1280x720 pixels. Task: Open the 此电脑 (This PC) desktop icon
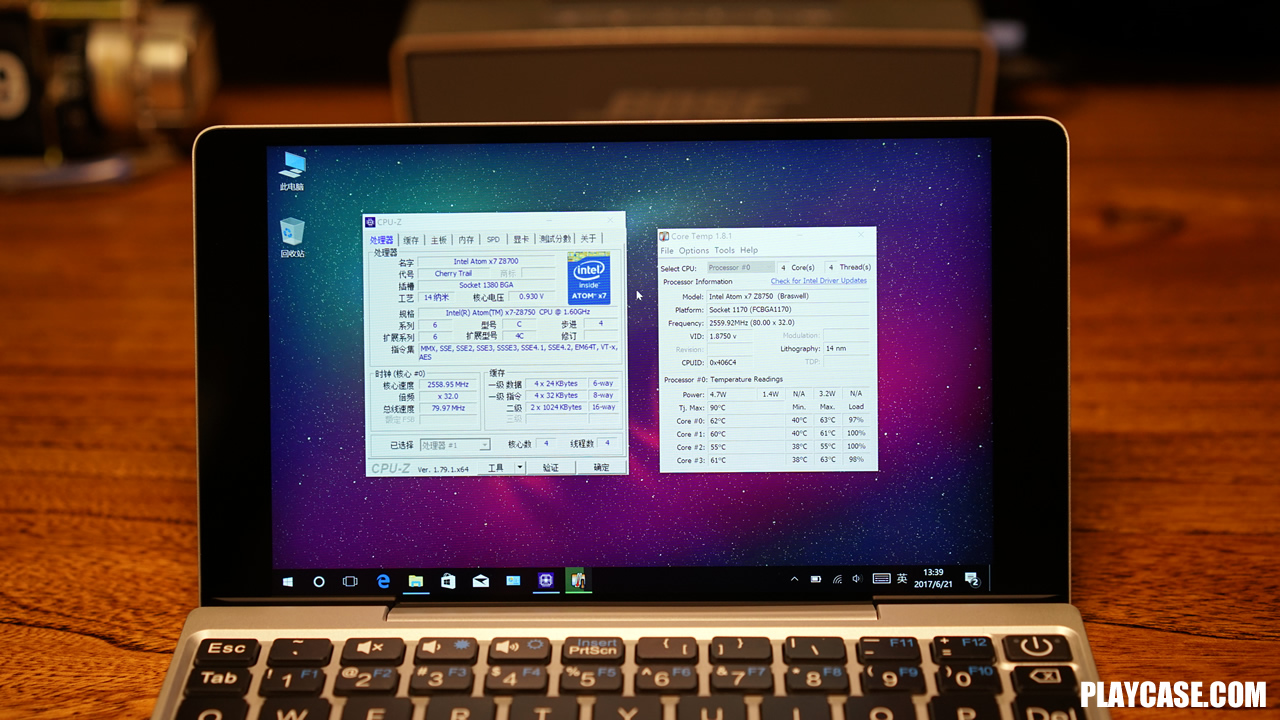coord(292,171)
